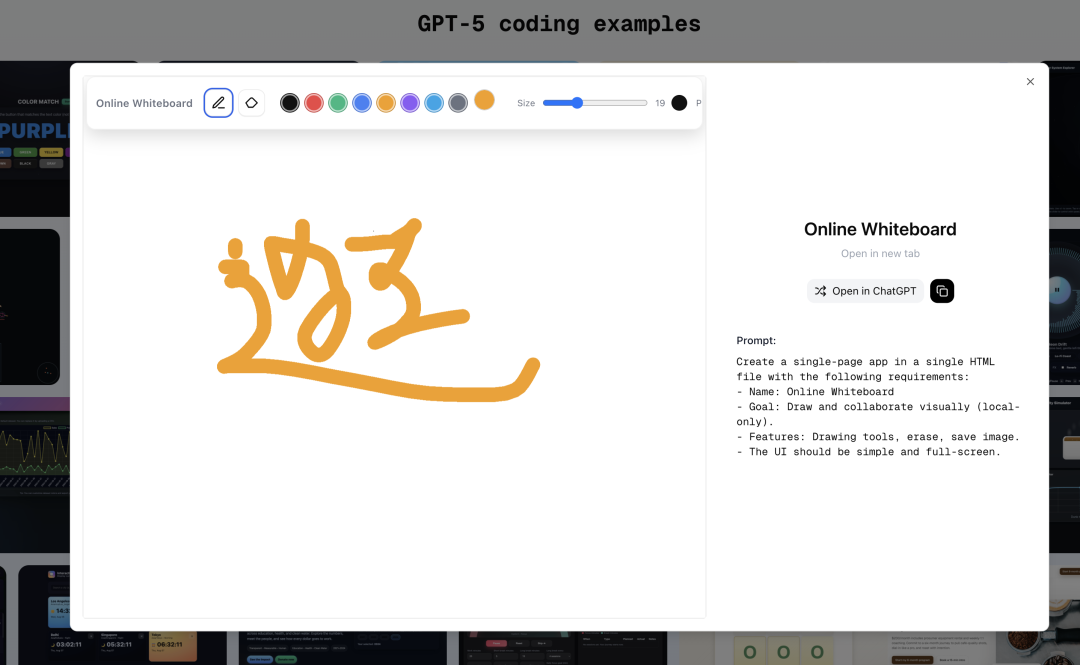Pick the light blue color swatch
1080x665 pixels.
tap(434, 103)
